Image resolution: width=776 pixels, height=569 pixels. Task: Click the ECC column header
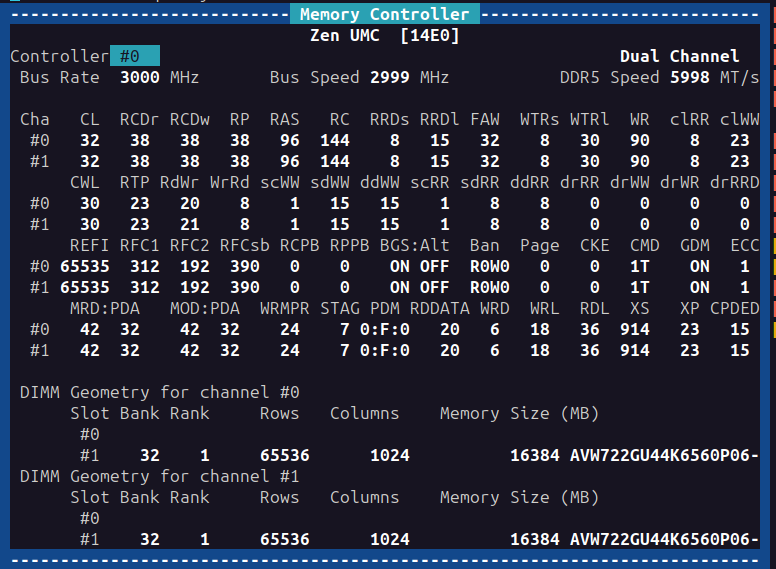[744, 245]
